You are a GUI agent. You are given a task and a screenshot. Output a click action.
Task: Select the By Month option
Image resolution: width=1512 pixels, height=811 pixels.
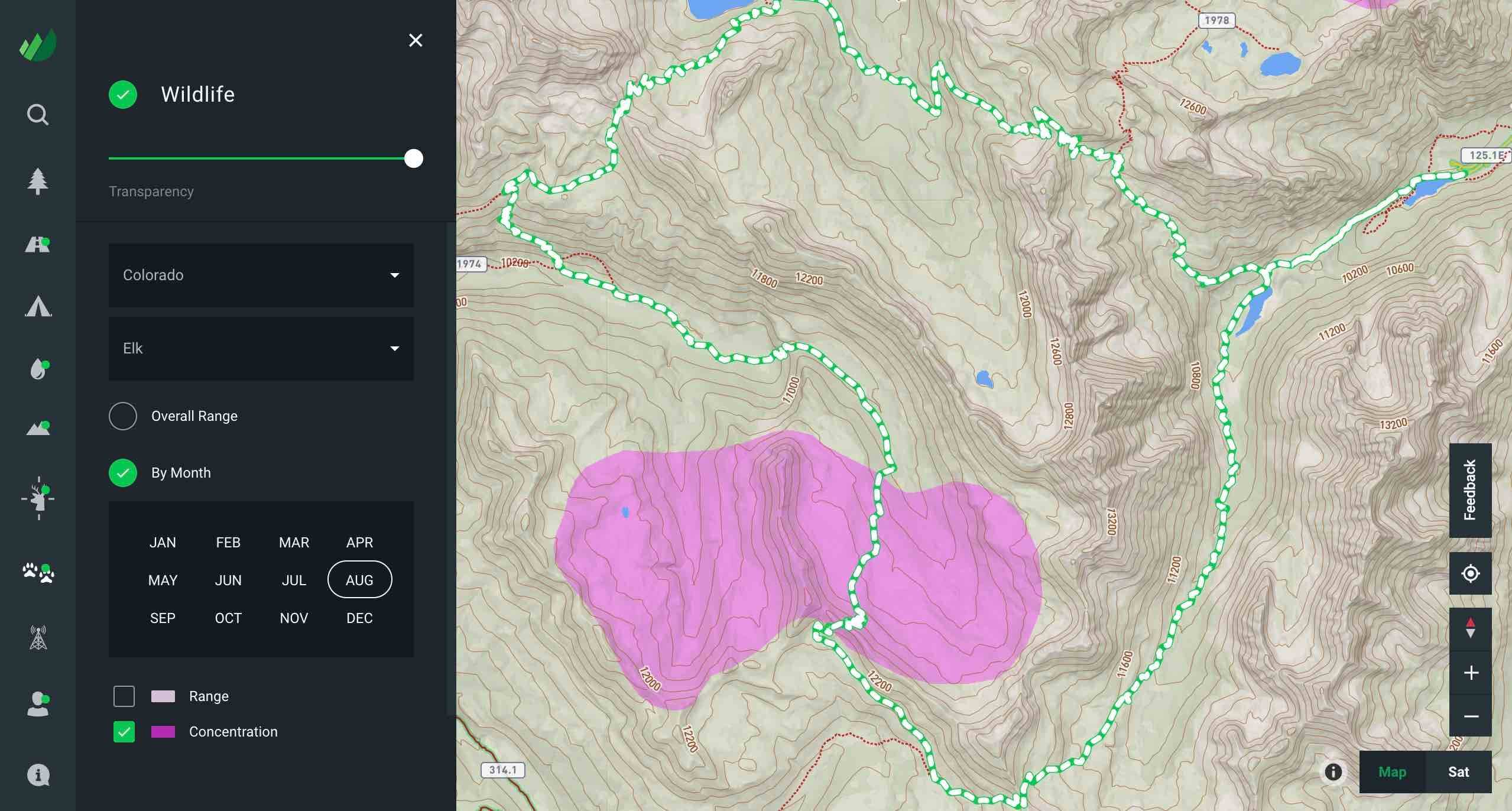[x=123, y=473]
